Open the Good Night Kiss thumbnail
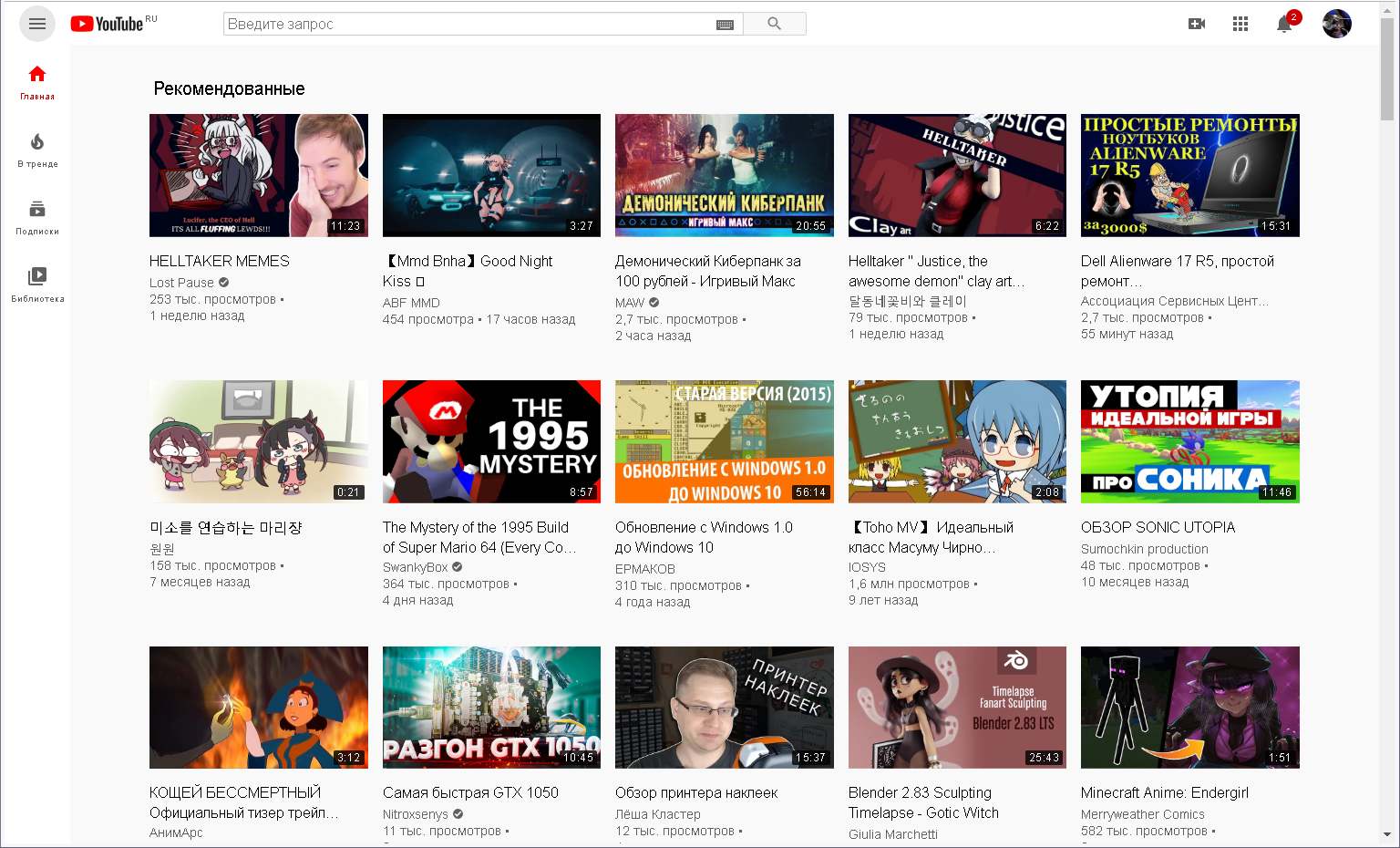Viewport: 1400px width, 848px height. [491, 175]
